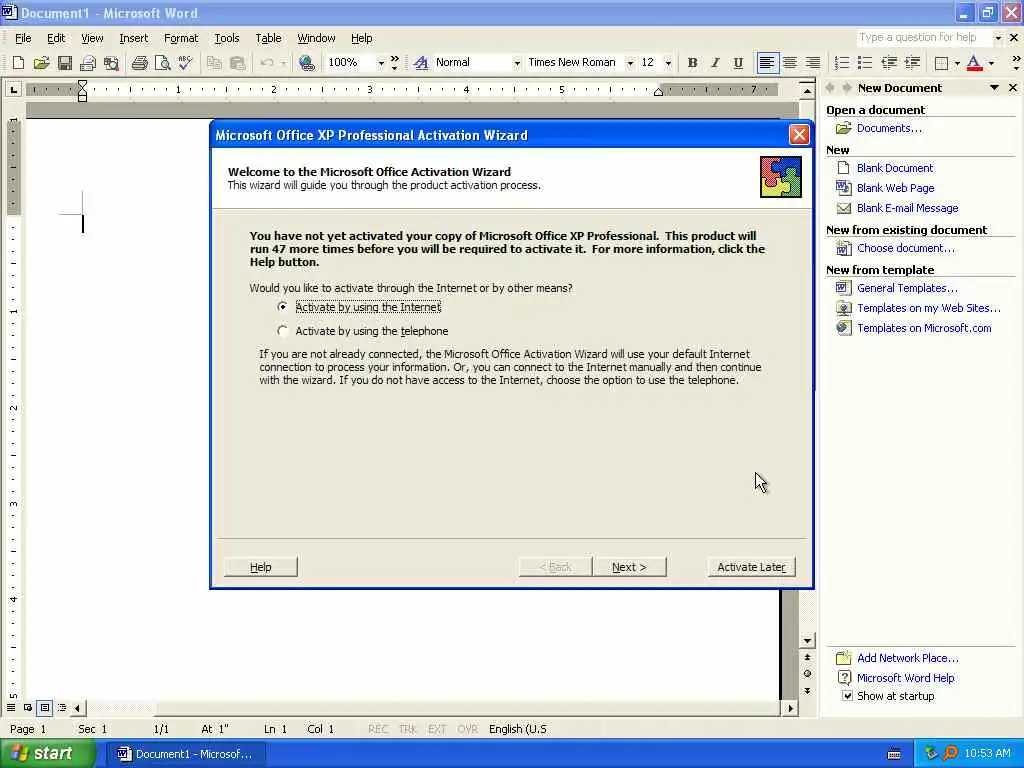Toggle Bold formatting

coord(692,63)
